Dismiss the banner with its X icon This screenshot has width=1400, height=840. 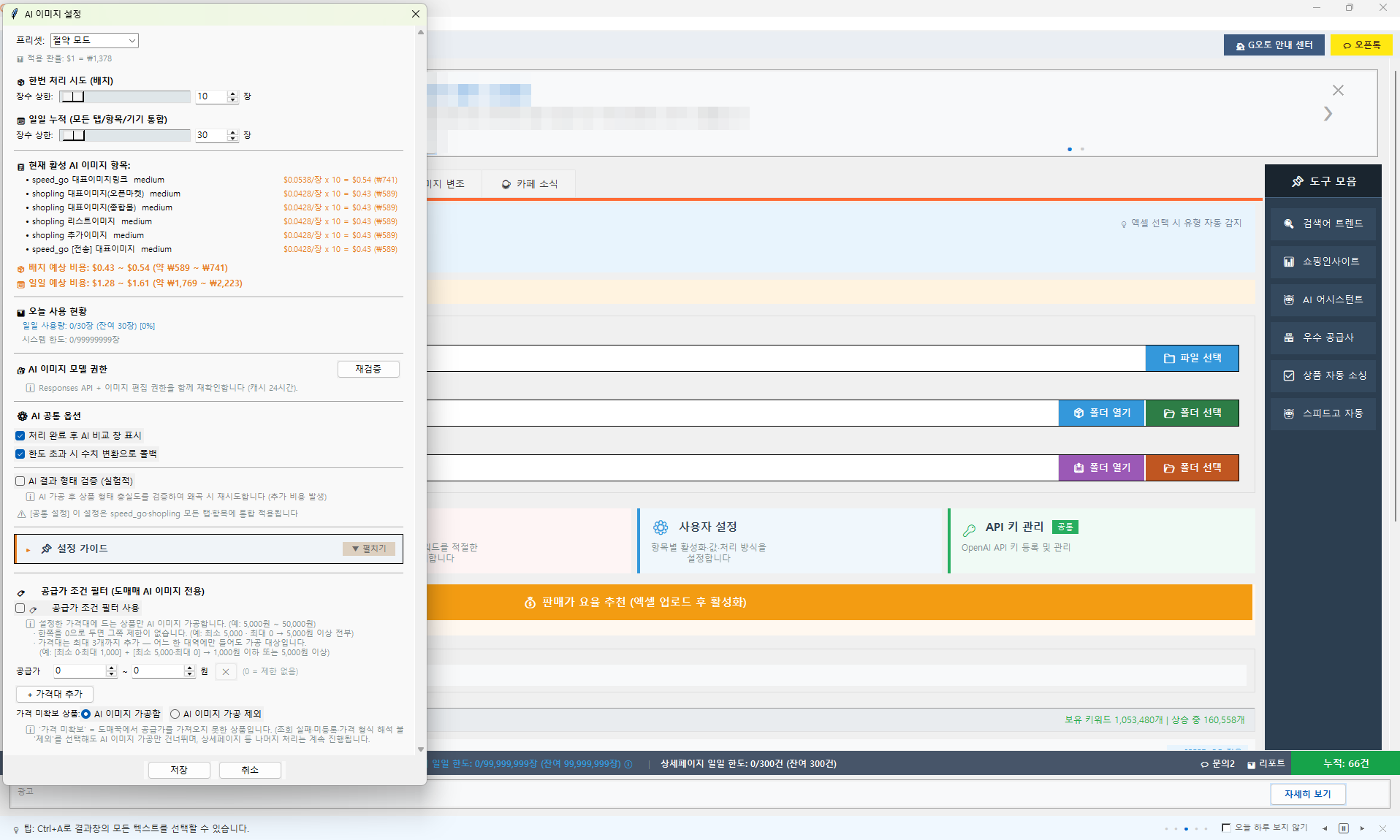pyautogui.click(x=1338, y=91)
